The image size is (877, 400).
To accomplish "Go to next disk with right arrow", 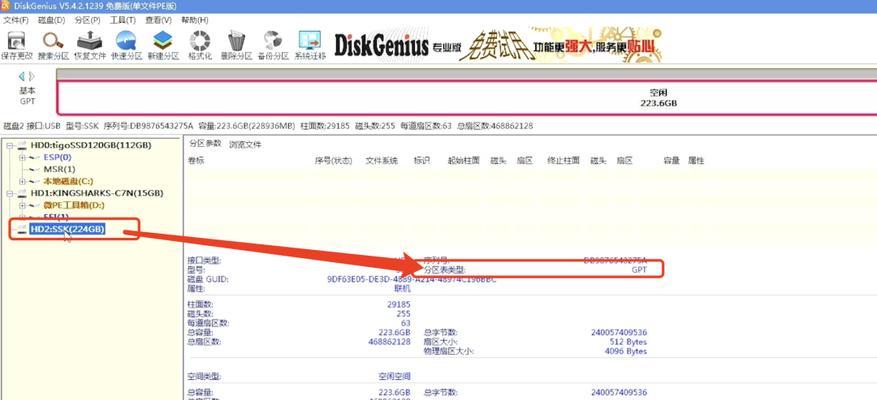I will pyautogui.click(x=32, y=76).
